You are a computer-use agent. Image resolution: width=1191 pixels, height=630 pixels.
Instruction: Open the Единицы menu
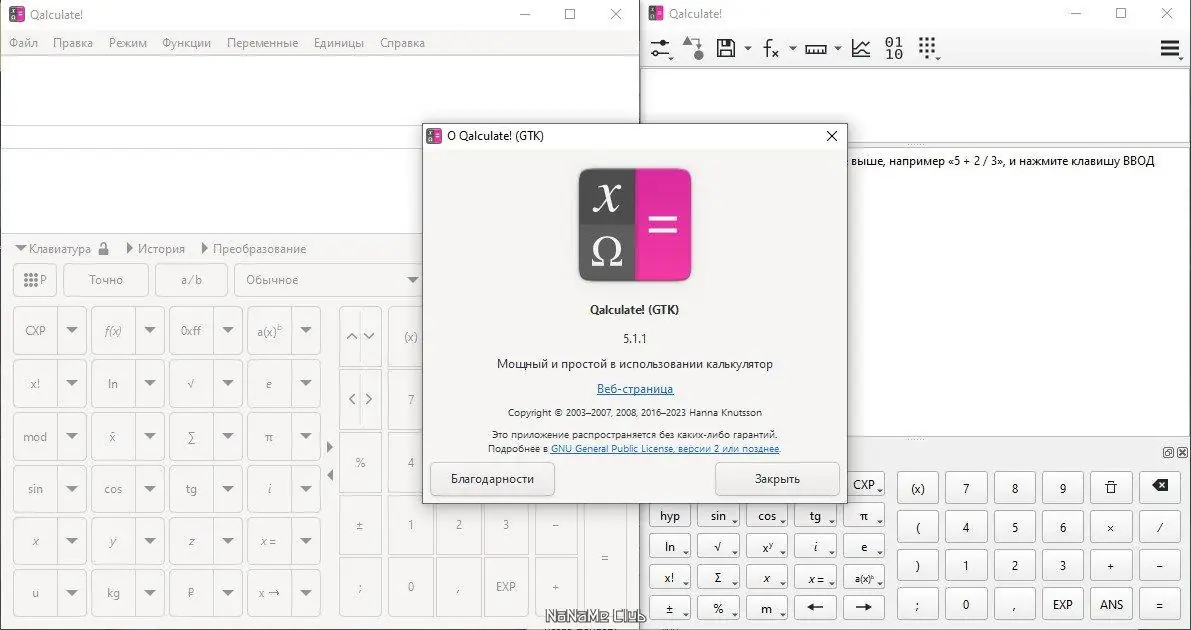(x=339, y=43)
